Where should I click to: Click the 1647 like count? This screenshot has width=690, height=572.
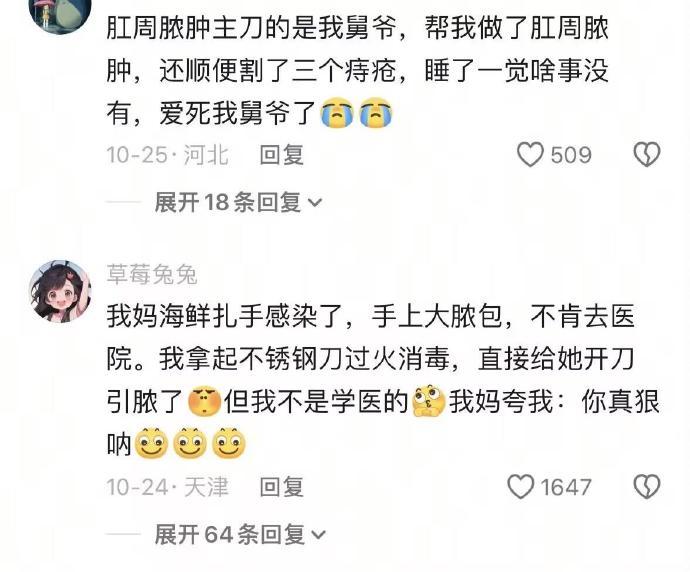pos(566,488)
